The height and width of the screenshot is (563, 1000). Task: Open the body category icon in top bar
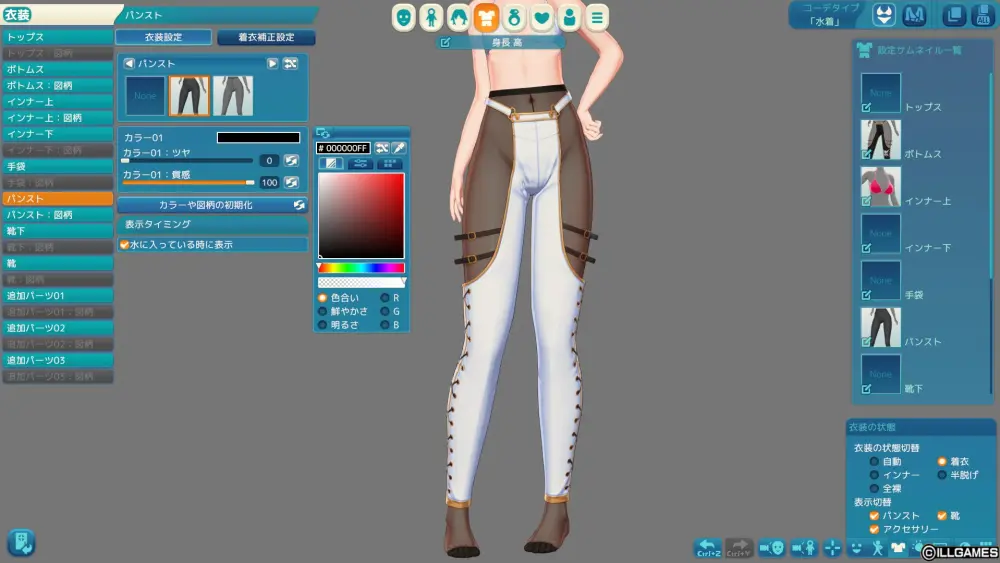coord(432,17)
